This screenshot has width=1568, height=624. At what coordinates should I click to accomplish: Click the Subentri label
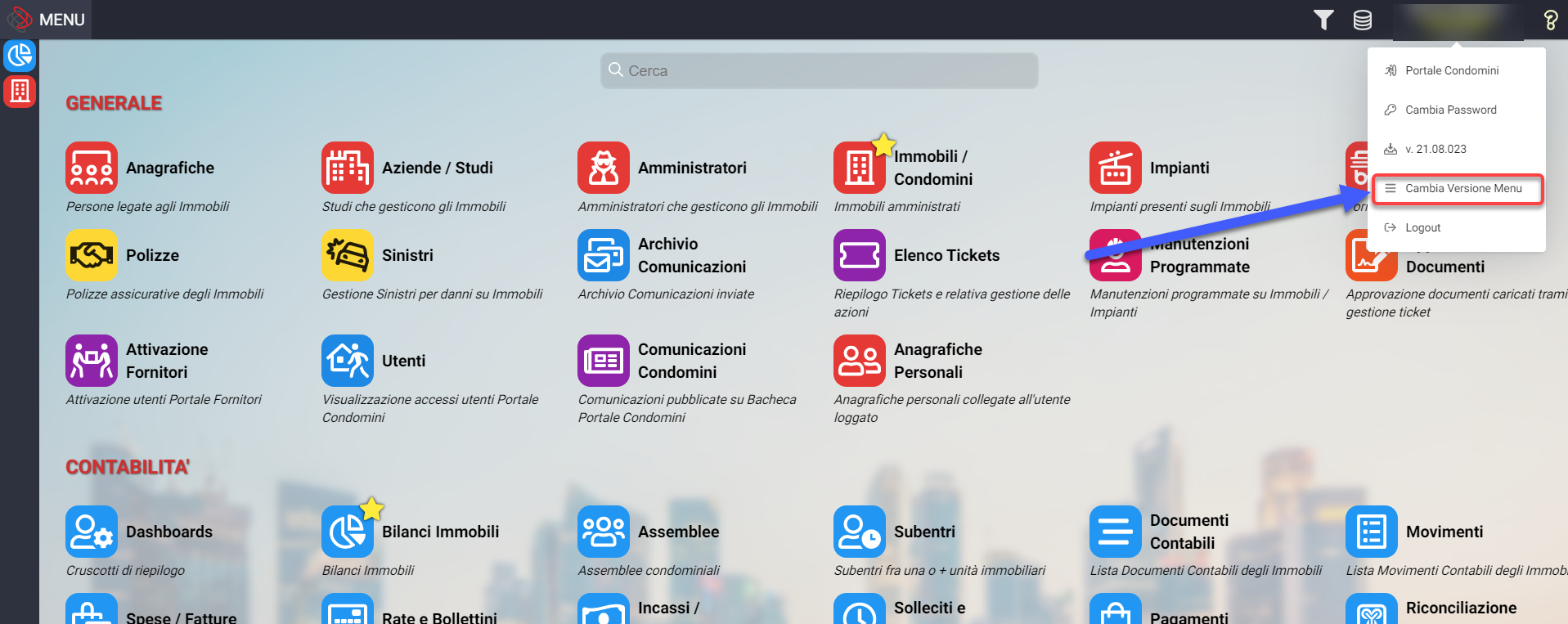tap(924, 532)
